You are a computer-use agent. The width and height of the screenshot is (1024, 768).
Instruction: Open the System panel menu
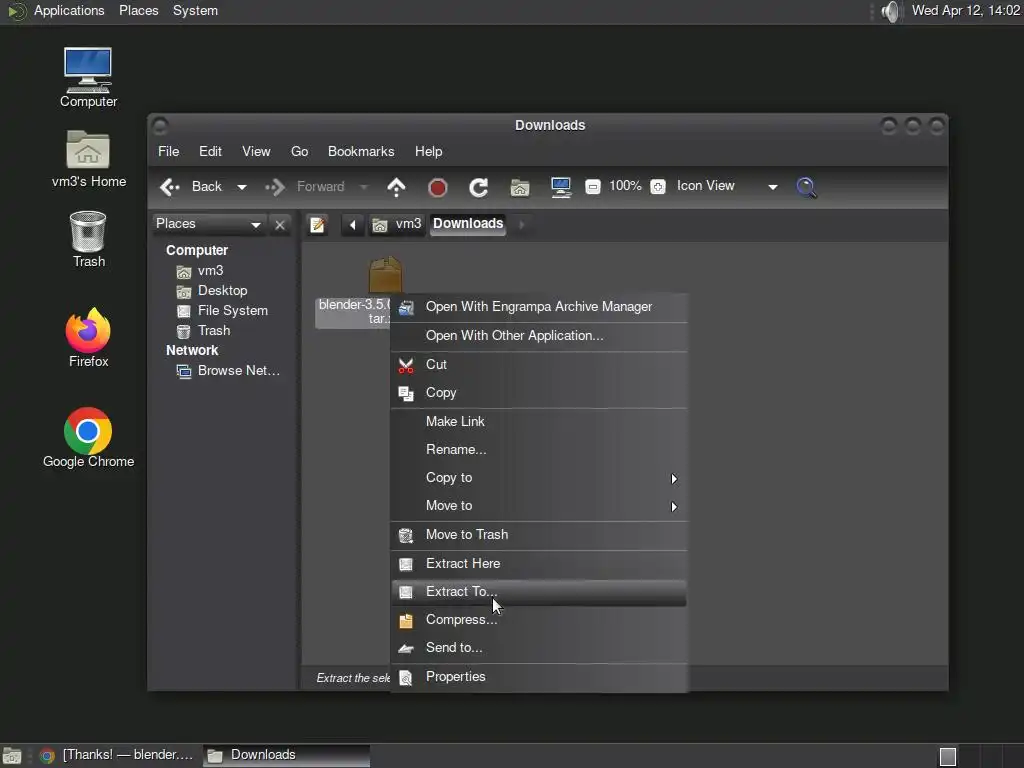(x=195, y=11)
